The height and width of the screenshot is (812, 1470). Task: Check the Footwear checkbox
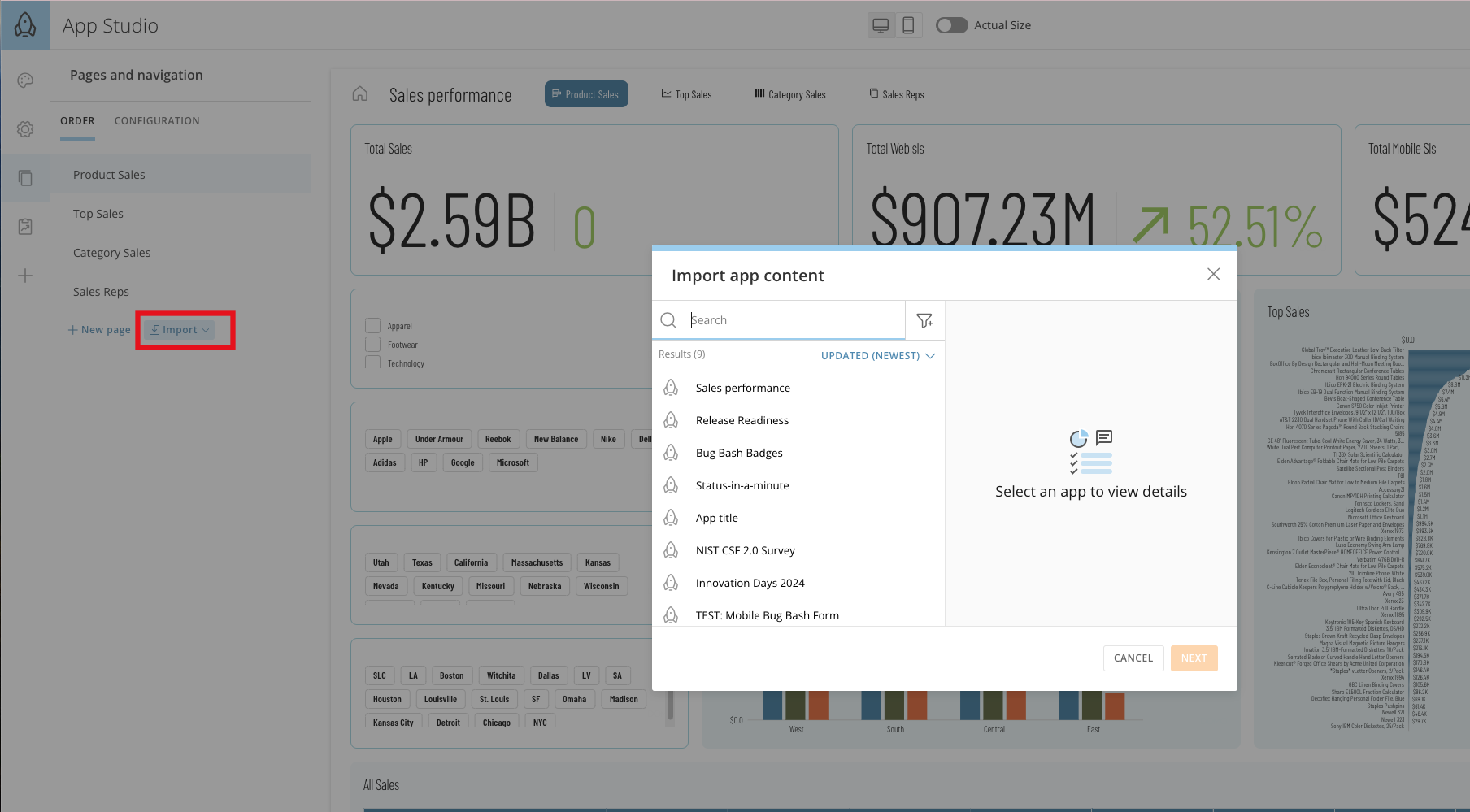pyautogui.click(x=373, y=344)
